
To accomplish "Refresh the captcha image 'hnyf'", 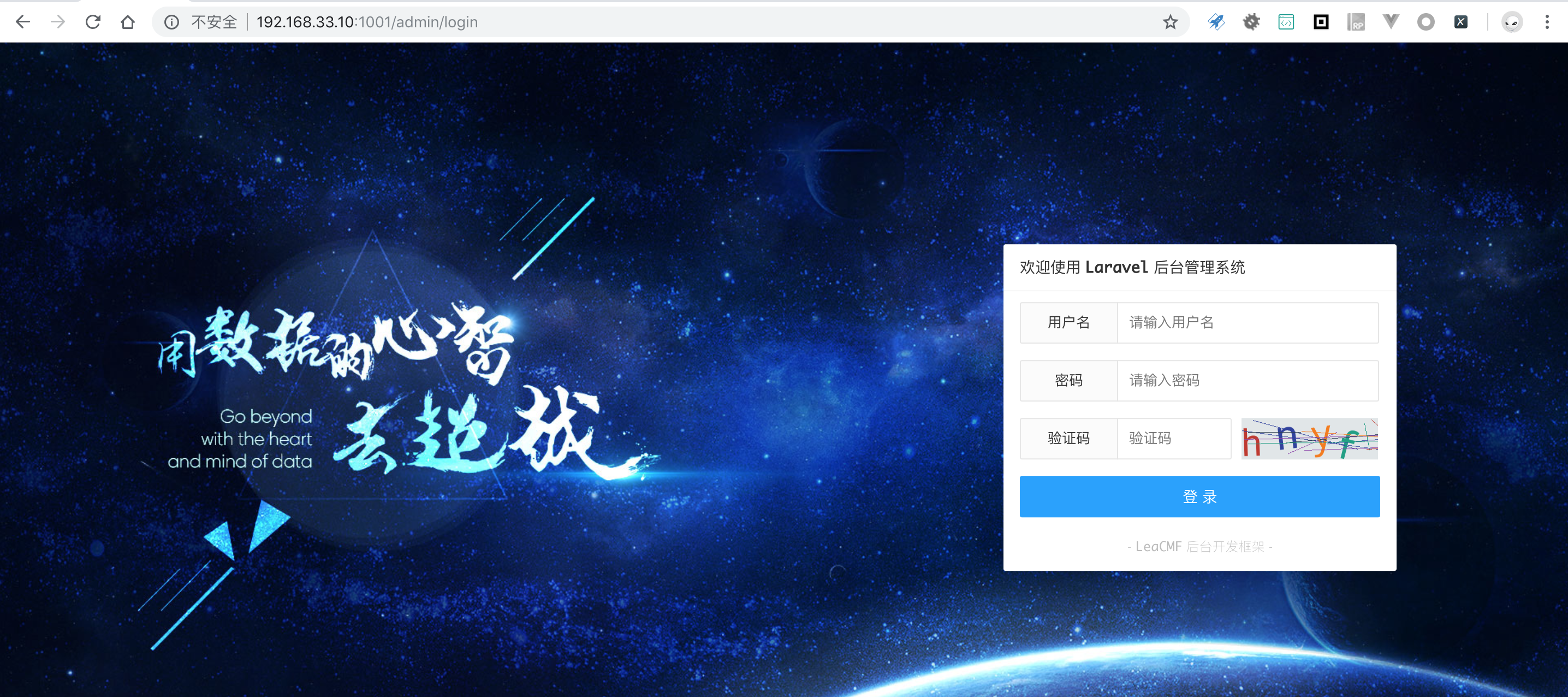I will [x=1309, y=439].
